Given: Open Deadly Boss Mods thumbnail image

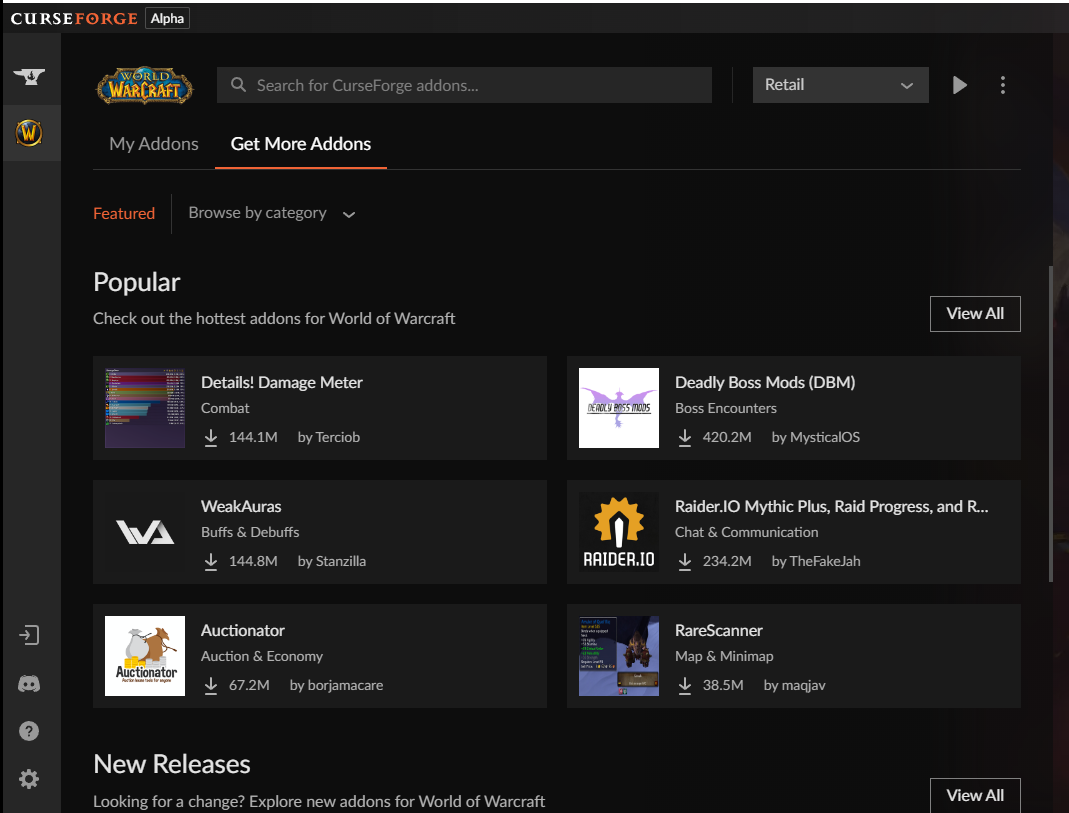Looking at the screenshot, I should [x=618, y=408].
